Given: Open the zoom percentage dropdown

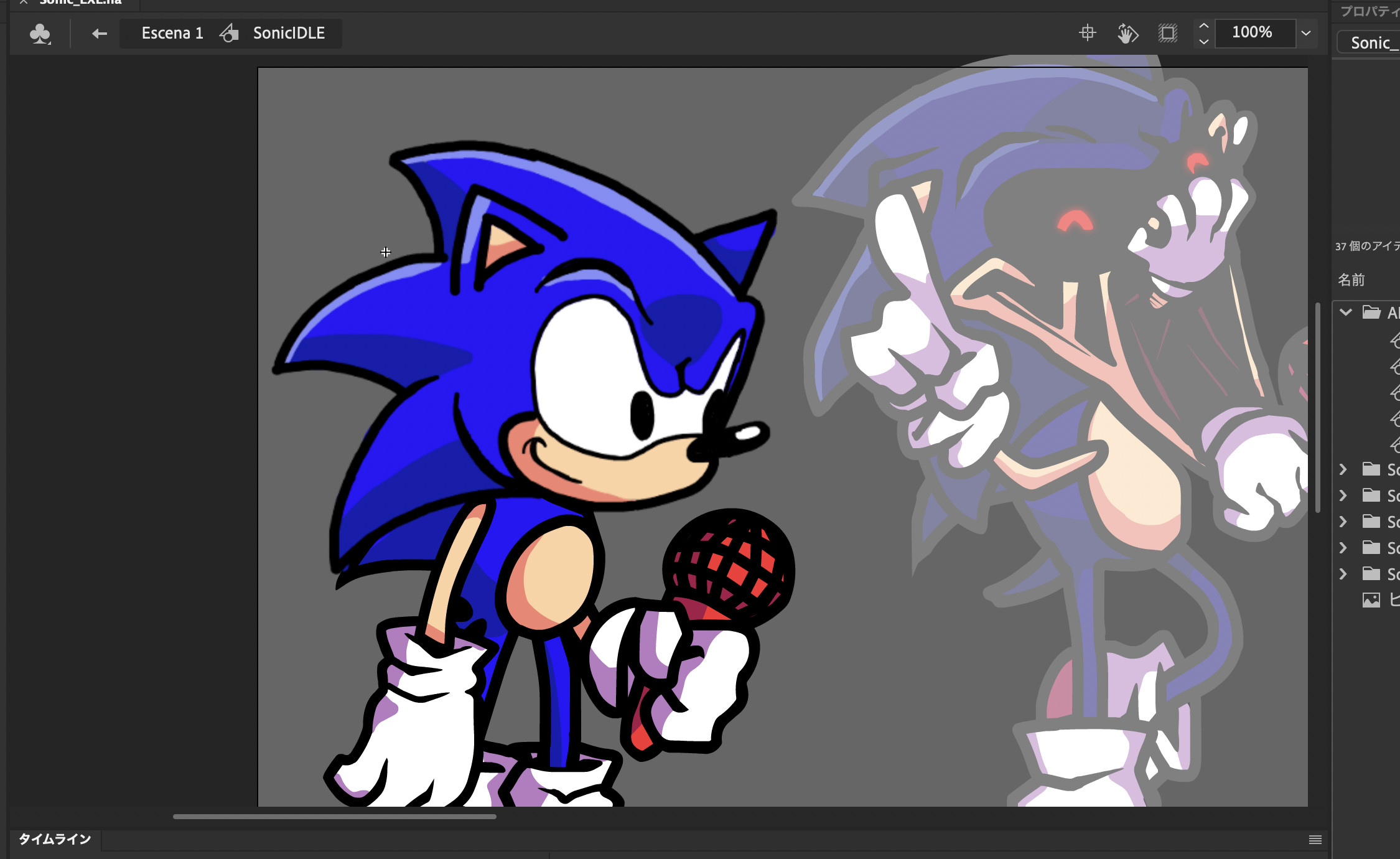Looking at the screenshot, I should 1305,33.
